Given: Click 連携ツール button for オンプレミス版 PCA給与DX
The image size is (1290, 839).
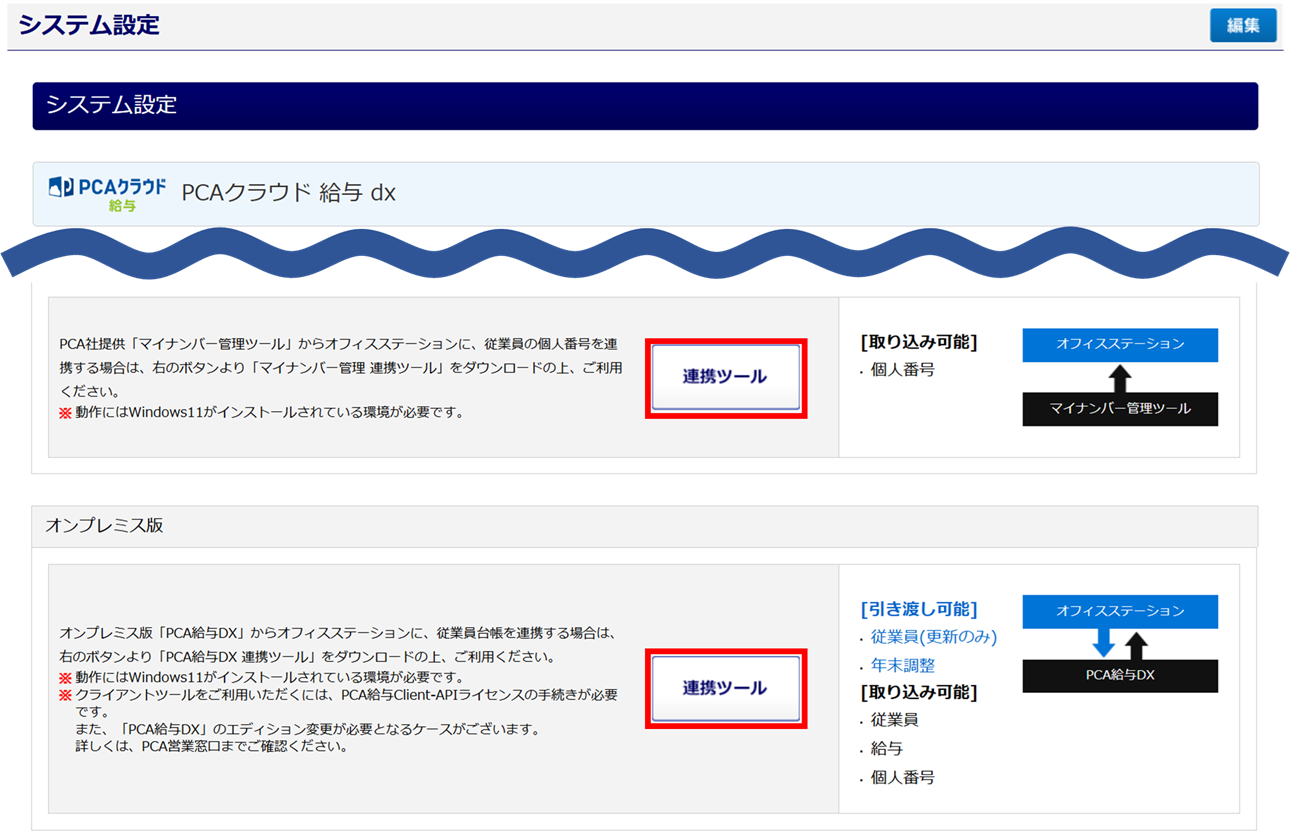Looking at the screenshot, I should point(726,688).
